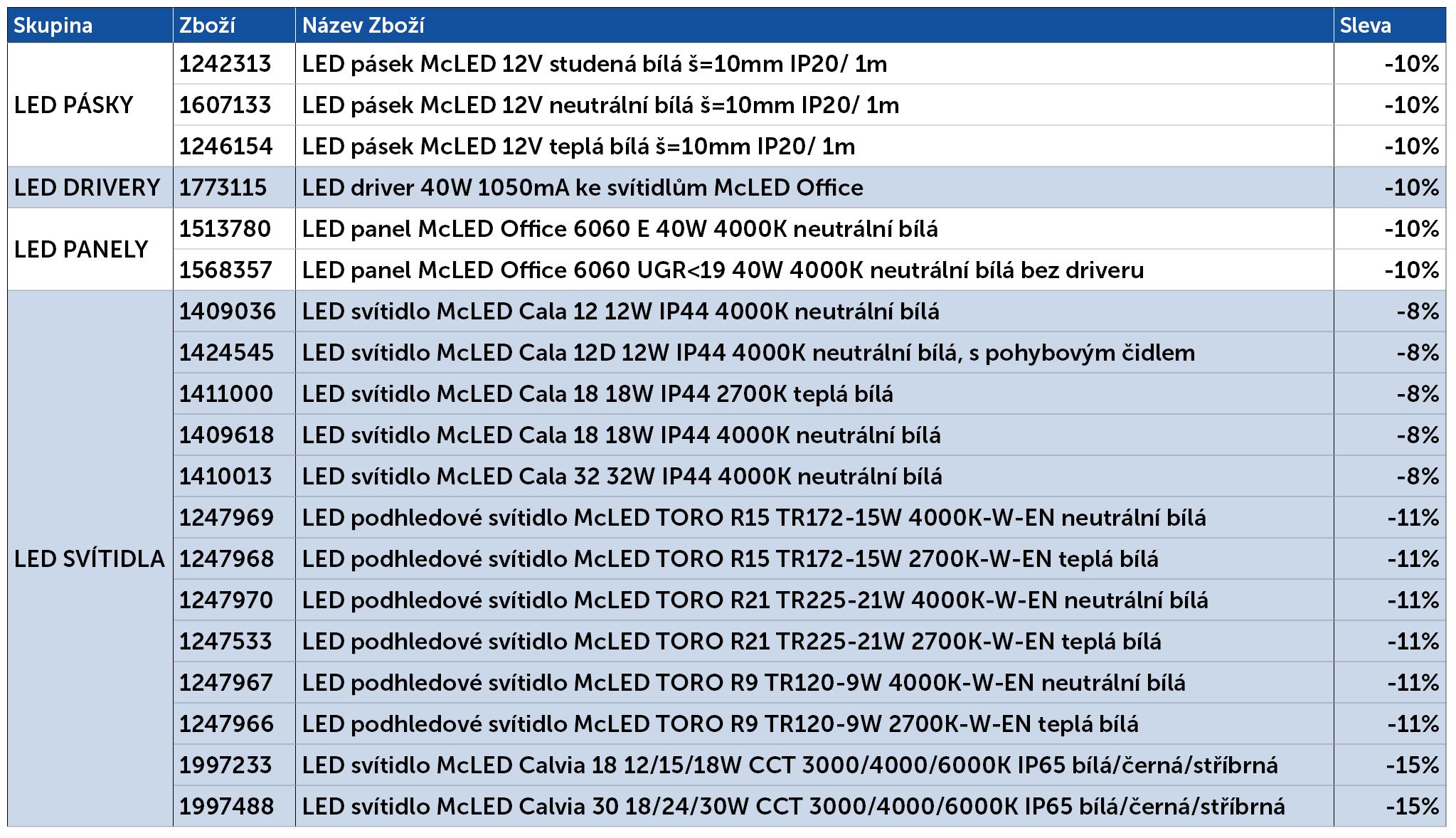The height and width of the screenshot is (838, 1456).
Task: Click the Skupina column header
Action: 90,26
